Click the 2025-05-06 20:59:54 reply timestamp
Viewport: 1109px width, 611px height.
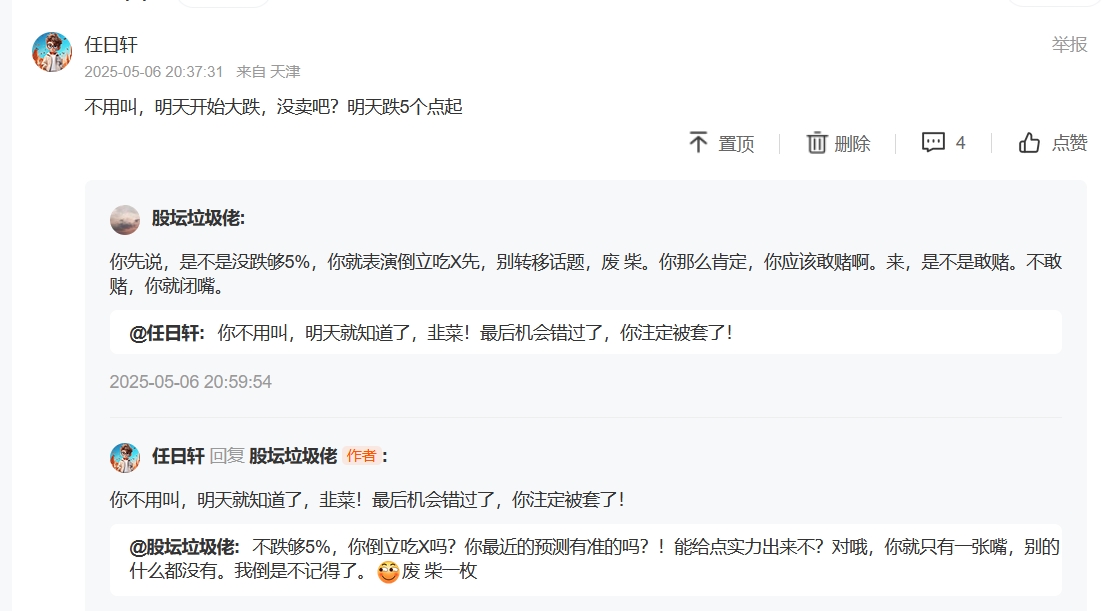190,382
